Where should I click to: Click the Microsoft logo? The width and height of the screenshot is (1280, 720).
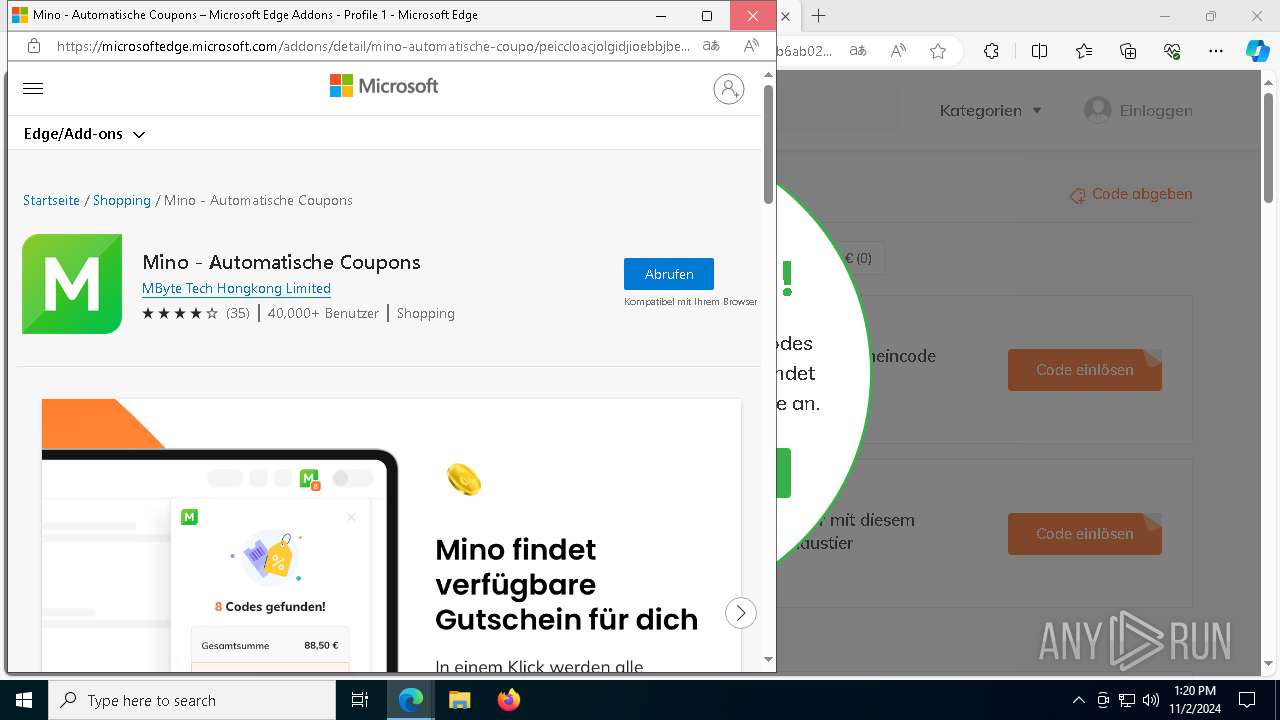(384, 86)
